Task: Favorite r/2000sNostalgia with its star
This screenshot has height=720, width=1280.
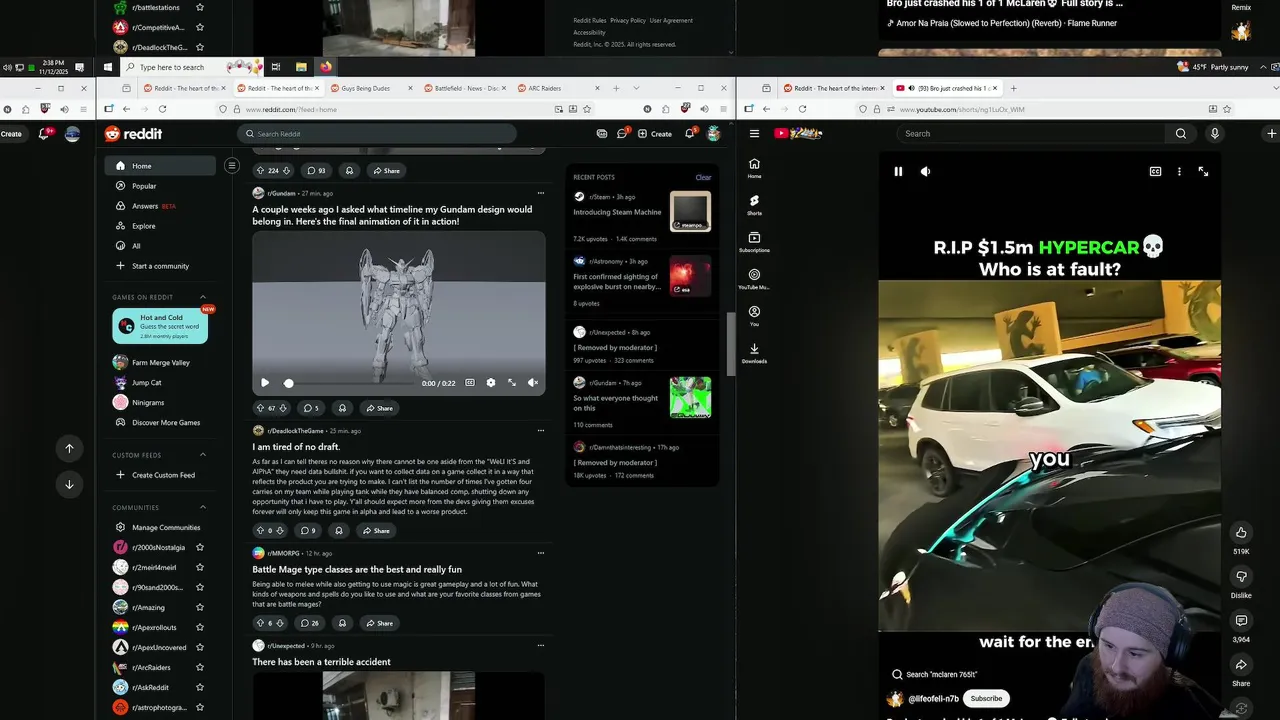Action: 200,547
